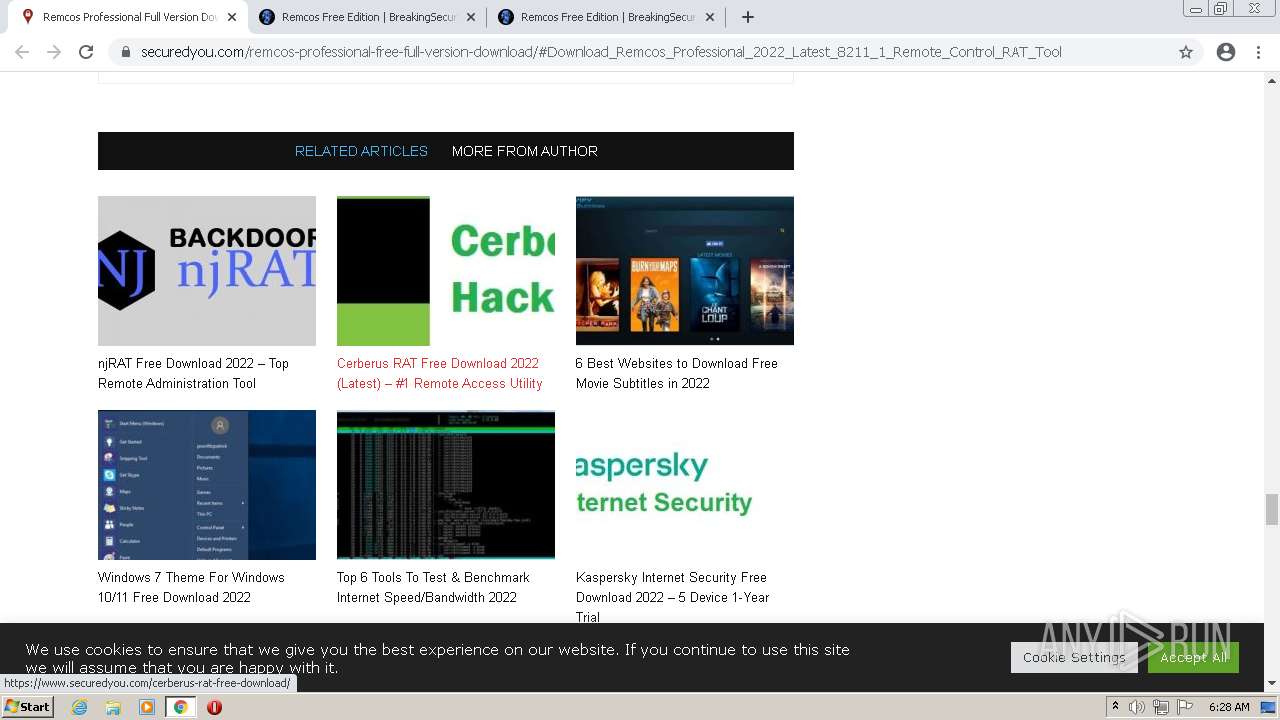Open Cookie Settings
The width and height of the screenshot is (1280, 720).
coord(1074,657)
